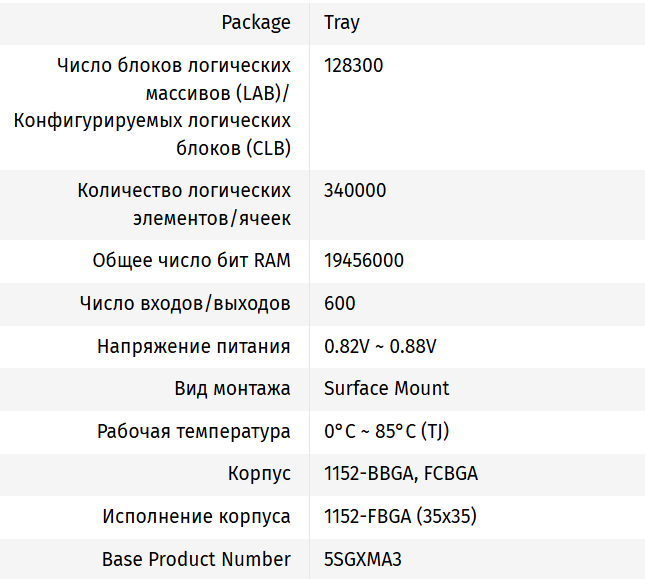Click the Количество логических элементов/ячеек label
Screen dimensions: 645x579
pyautogui.click(x=184, y=204)
